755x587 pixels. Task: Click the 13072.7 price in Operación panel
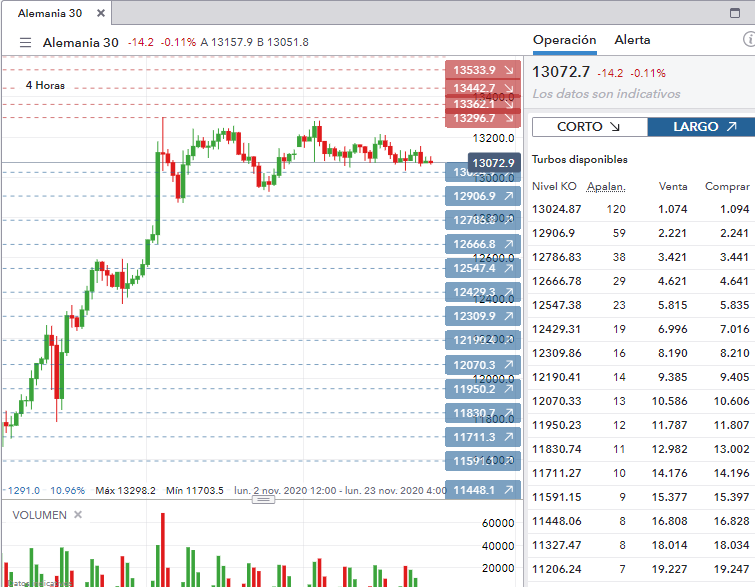tap(561, 72)
